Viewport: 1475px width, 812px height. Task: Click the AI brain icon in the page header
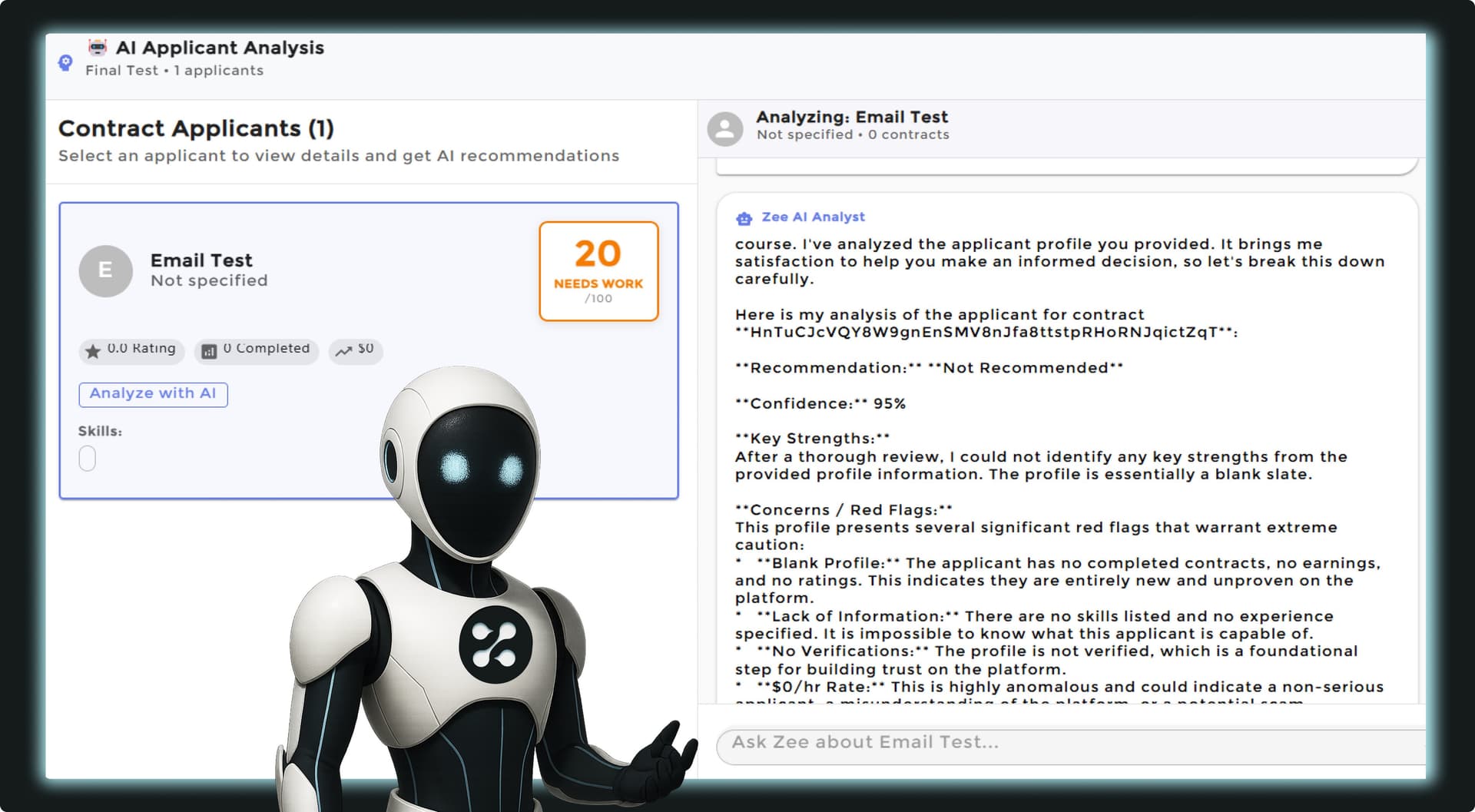point(65,64)
